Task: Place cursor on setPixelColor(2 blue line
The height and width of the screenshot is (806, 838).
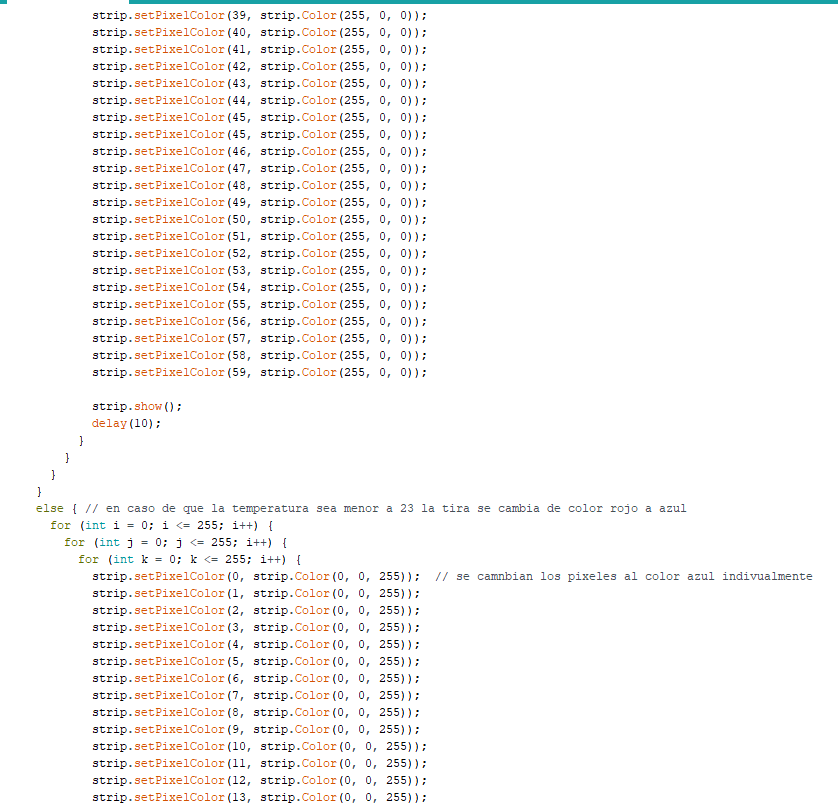Action: 256,611
